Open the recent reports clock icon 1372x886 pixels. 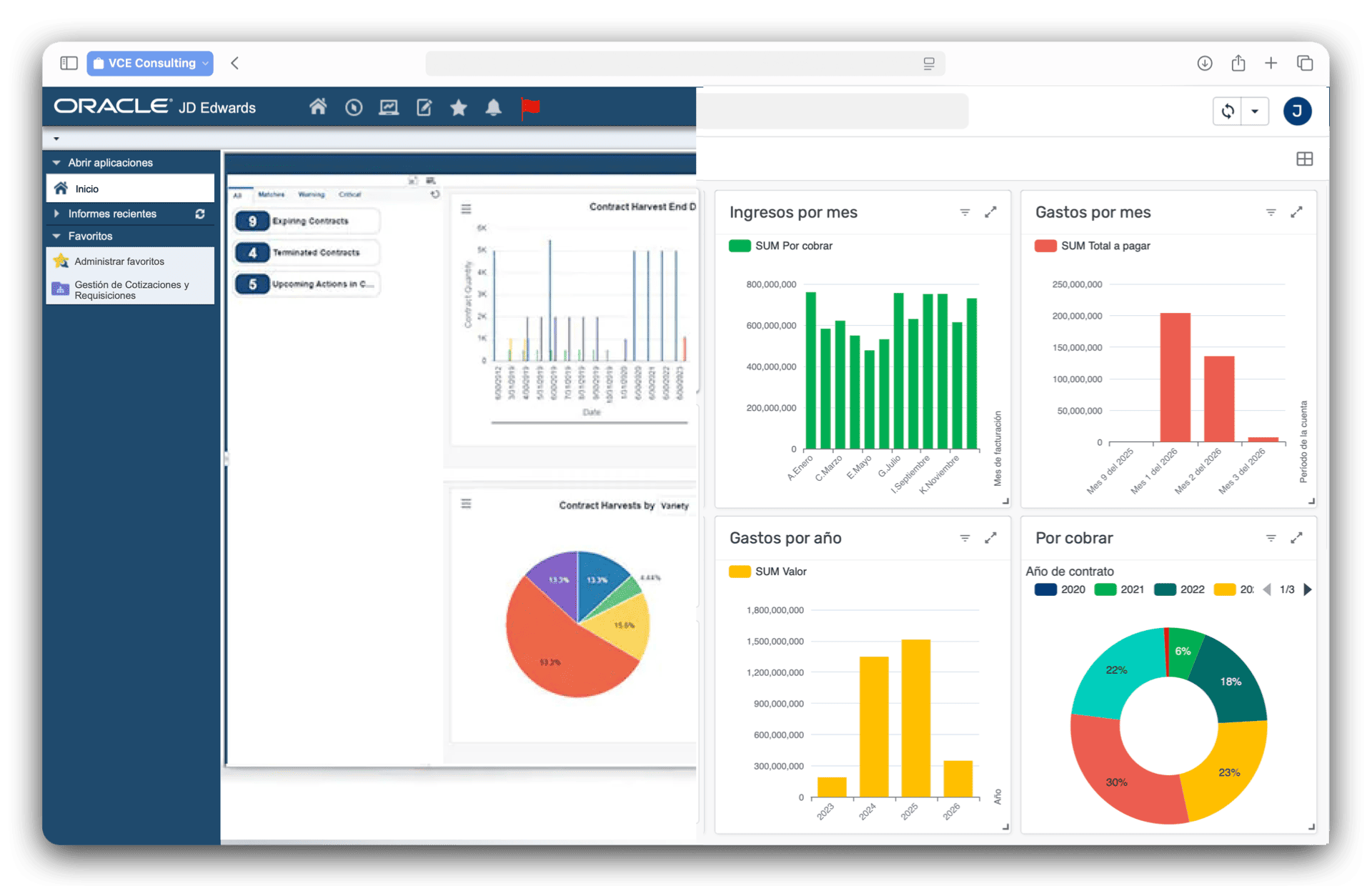(x=354, y=108)
